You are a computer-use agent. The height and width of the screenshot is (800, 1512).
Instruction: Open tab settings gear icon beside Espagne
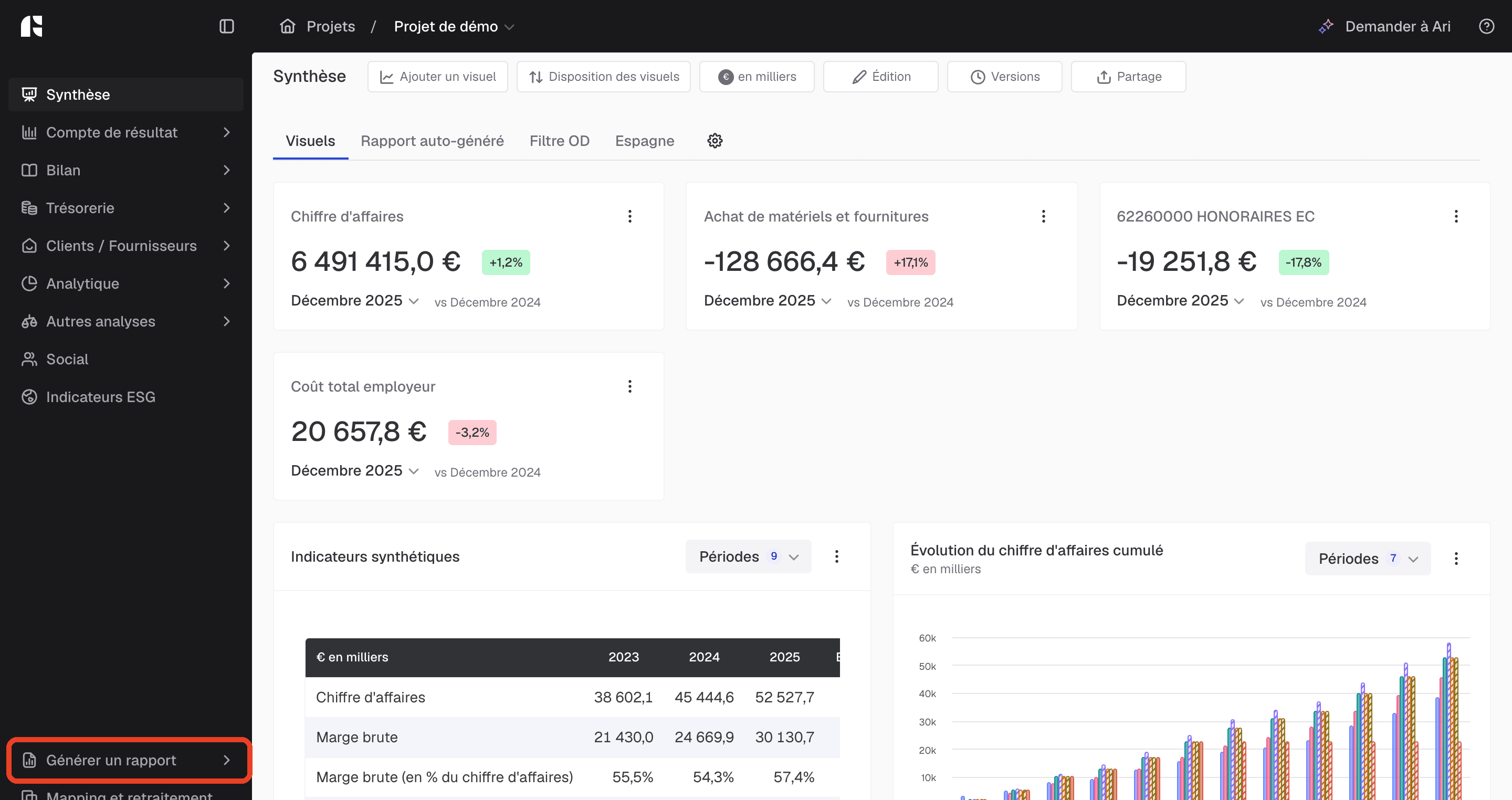(x=715, y=141)
